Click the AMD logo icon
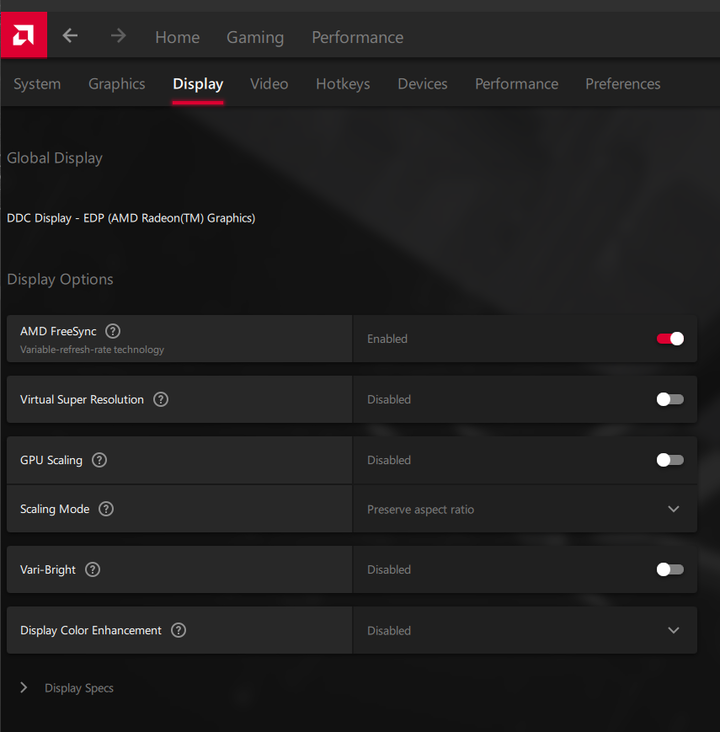Image resolution: width=720 pixels, height=732 pixels. 23,35
